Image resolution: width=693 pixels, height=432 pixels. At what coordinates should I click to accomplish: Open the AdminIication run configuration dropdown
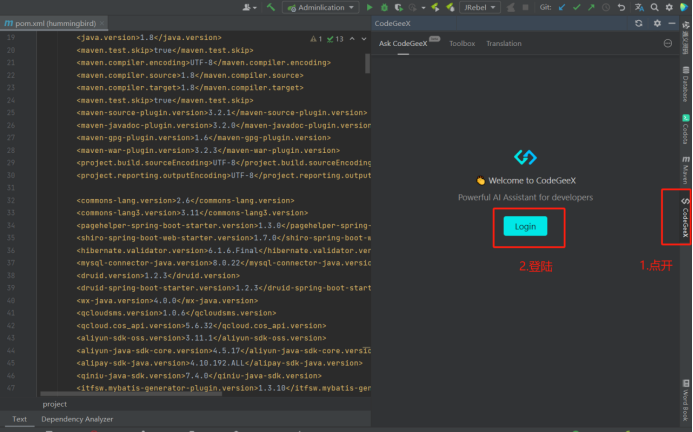pos(321,7)
